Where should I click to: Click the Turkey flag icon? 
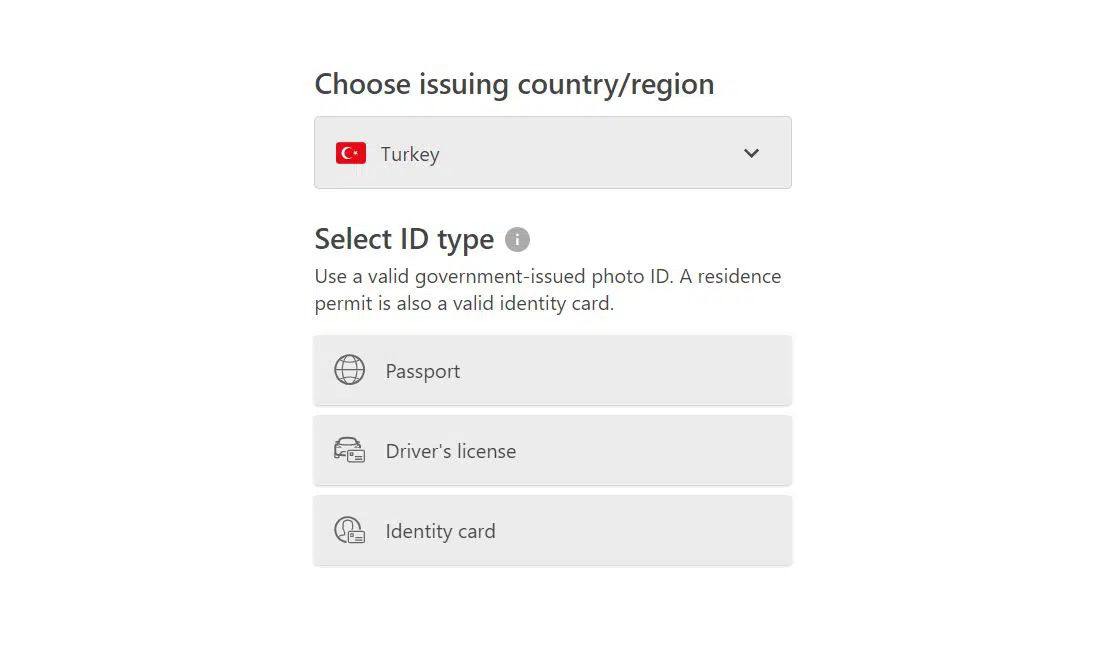click(x=351, y=153)
